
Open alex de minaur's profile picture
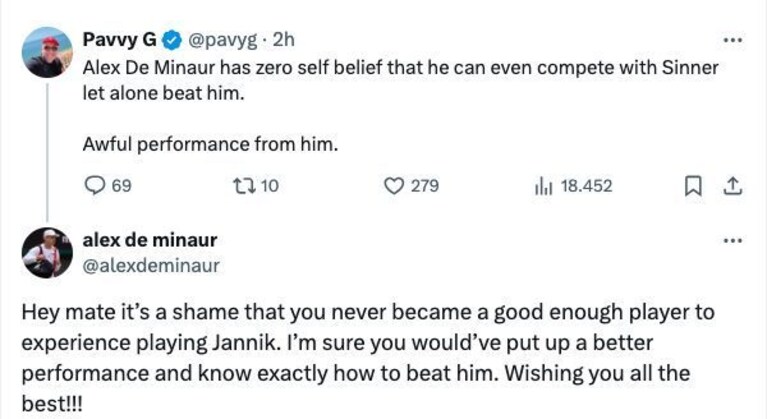[x=47, y=253]
